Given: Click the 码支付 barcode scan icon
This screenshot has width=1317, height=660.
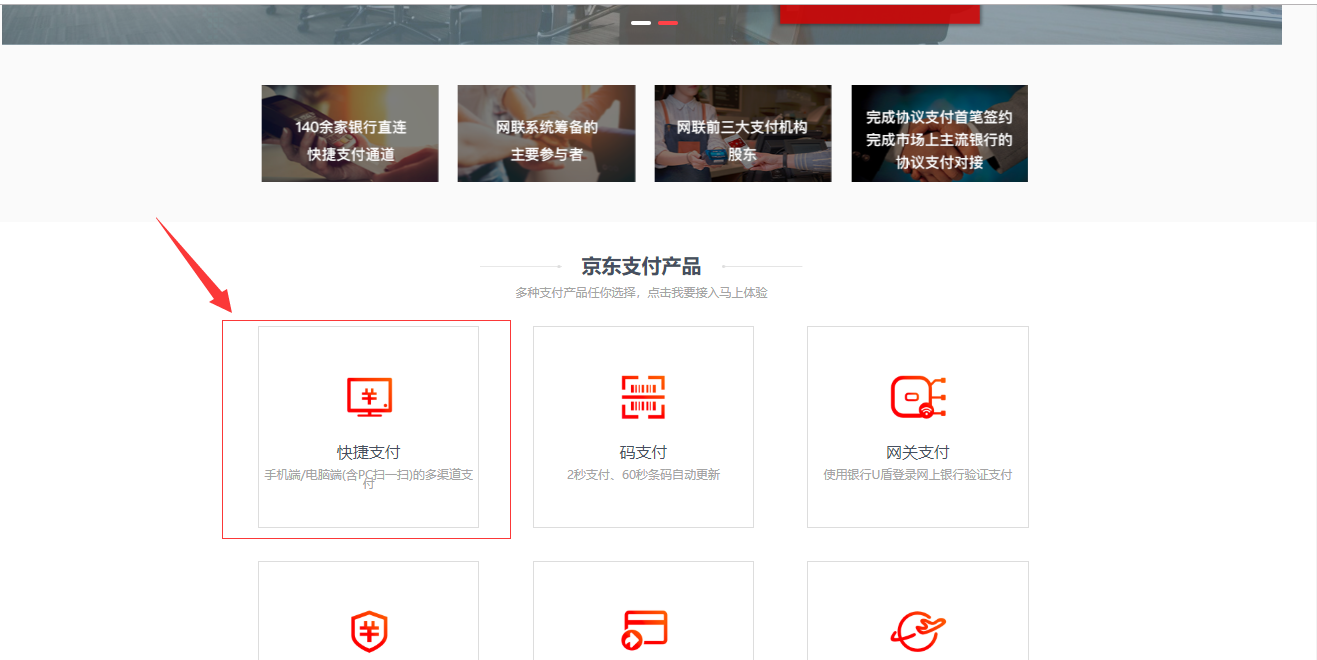Looking at the screenshot, I should pyautogui.click(x=643, y=397).
